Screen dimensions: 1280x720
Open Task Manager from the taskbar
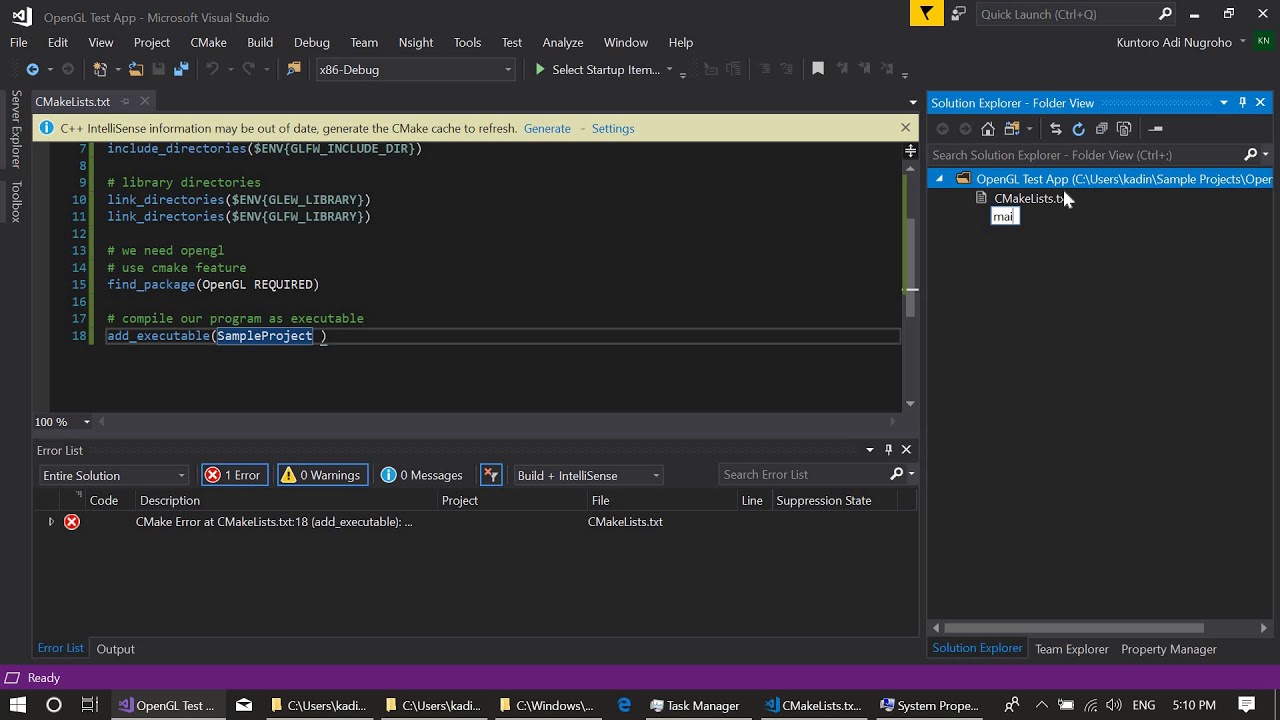694,705
